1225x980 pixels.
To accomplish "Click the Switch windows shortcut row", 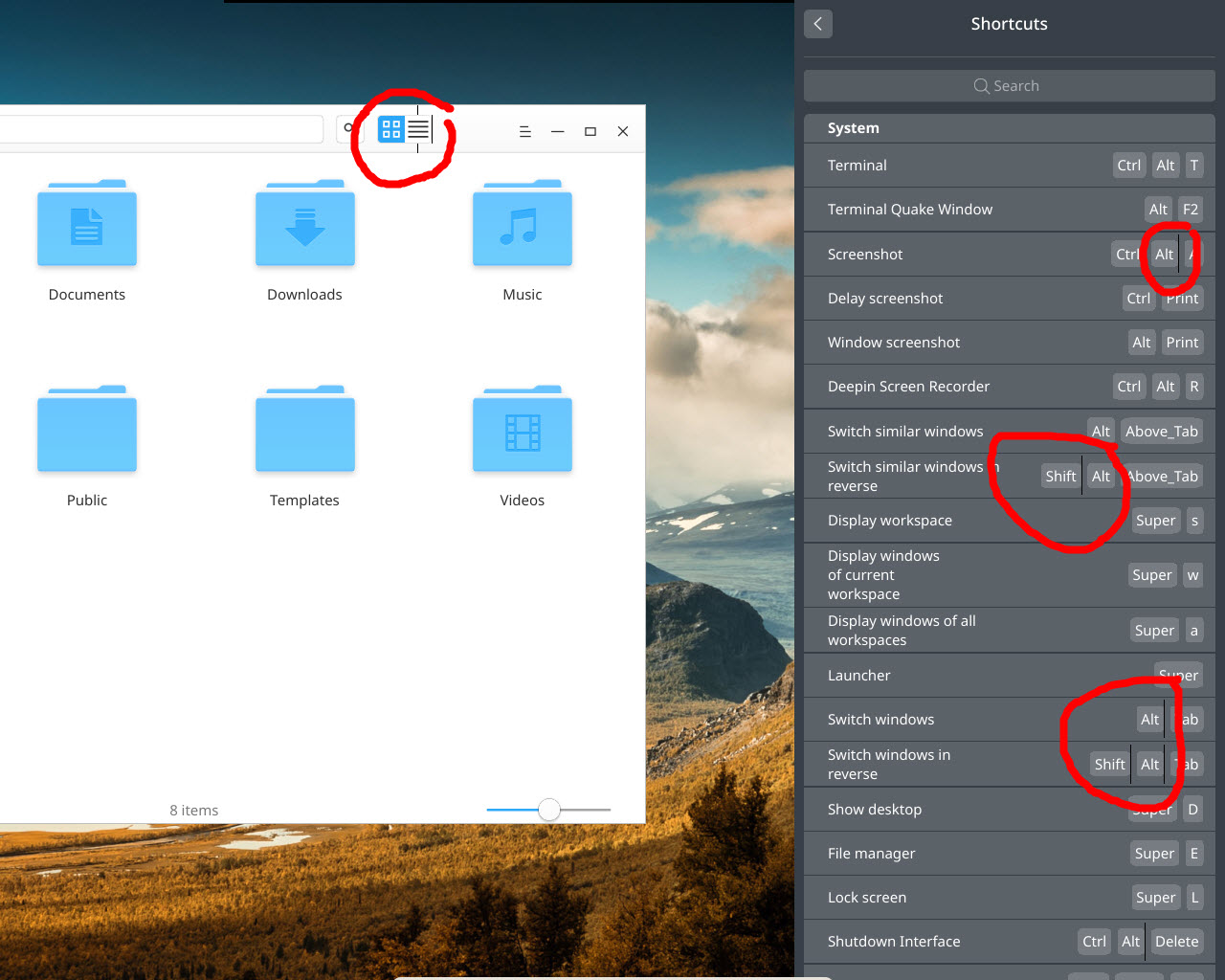I will tap(1010, 720).
